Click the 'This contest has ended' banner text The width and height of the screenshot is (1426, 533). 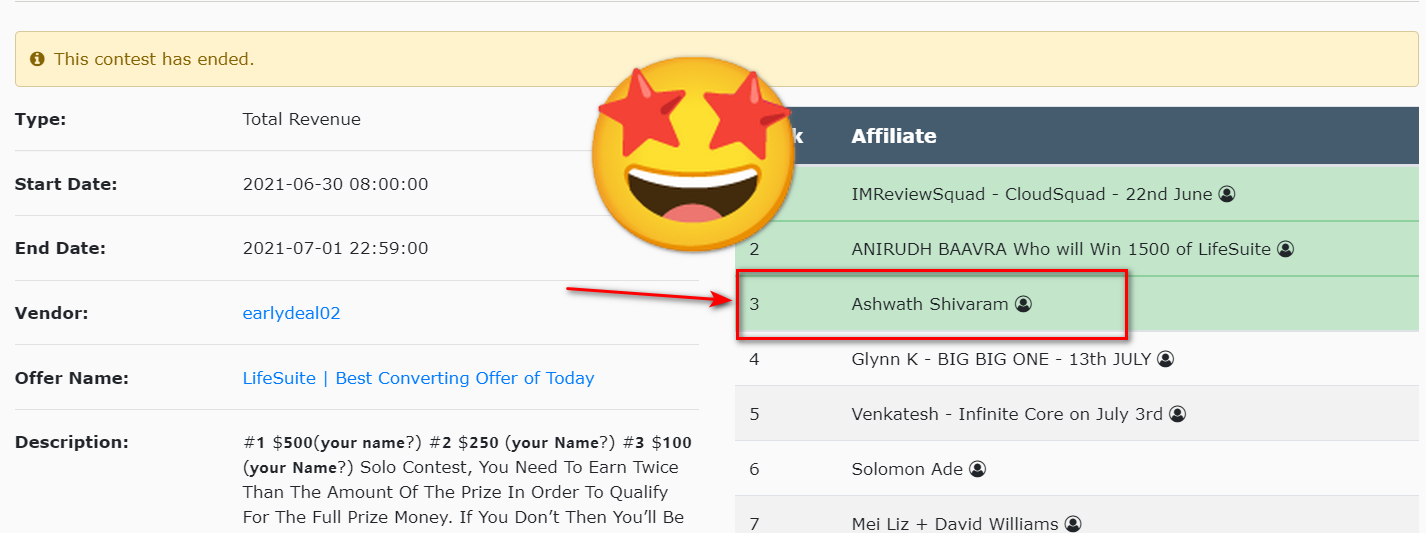(x=154, y=59)
